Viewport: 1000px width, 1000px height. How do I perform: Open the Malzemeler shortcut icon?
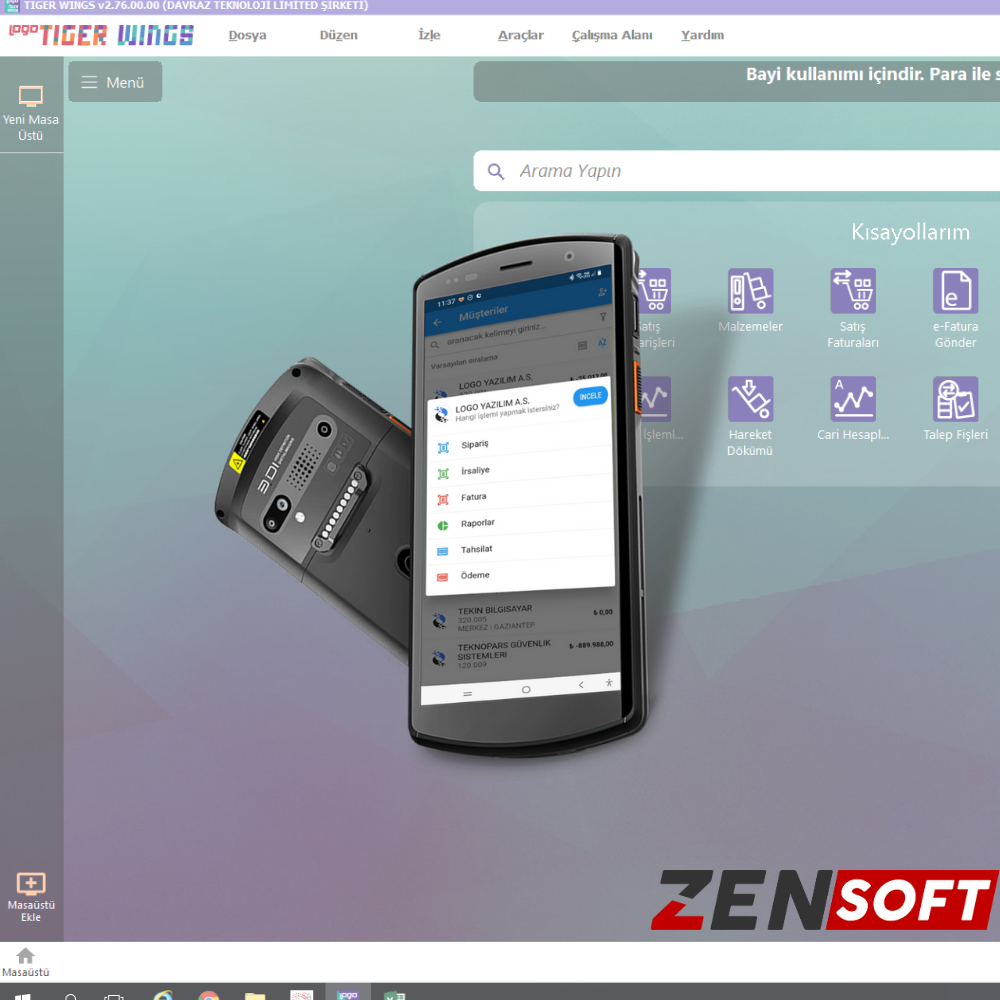[750, 291]
